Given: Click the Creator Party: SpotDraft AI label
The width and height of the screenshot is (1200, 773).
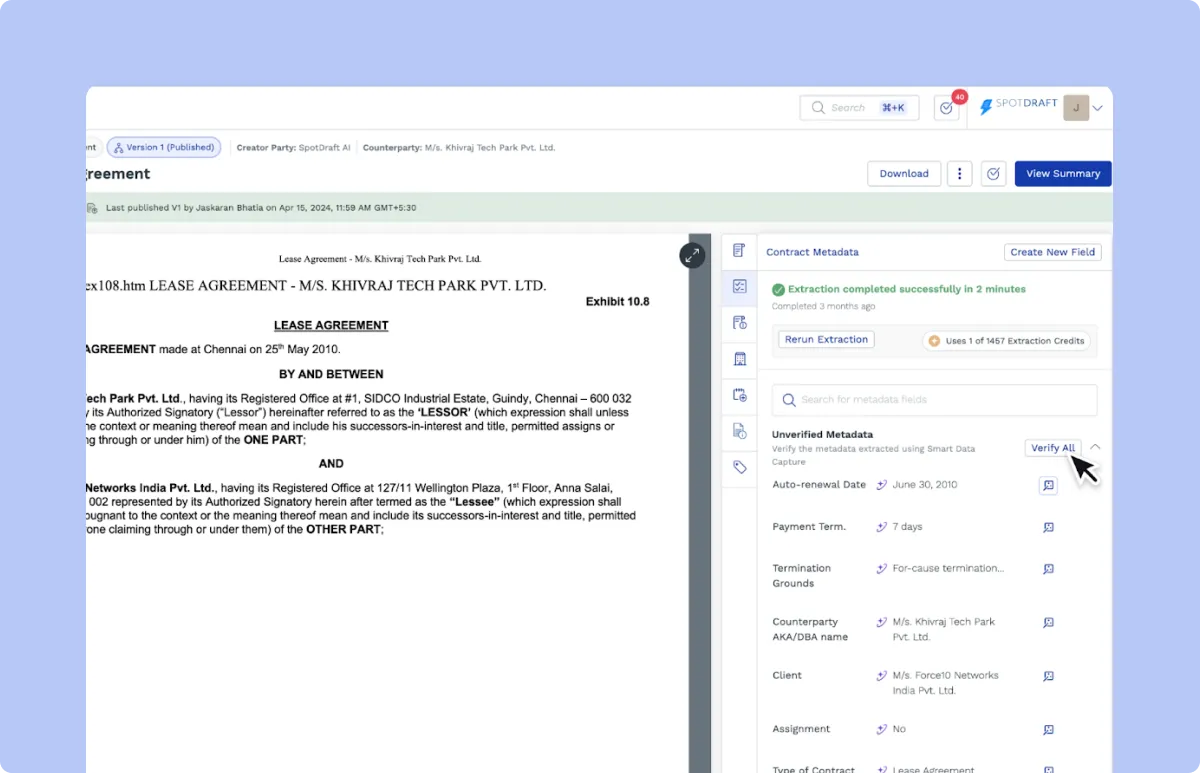Looking at the screenshot, I should coord(293,148).
